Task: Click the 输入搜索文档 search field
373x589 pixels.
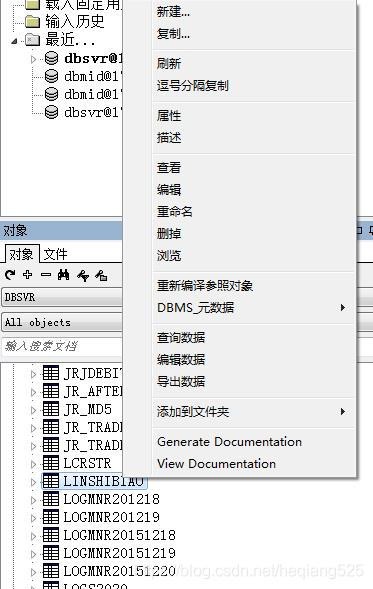Action: click(62, 346)
